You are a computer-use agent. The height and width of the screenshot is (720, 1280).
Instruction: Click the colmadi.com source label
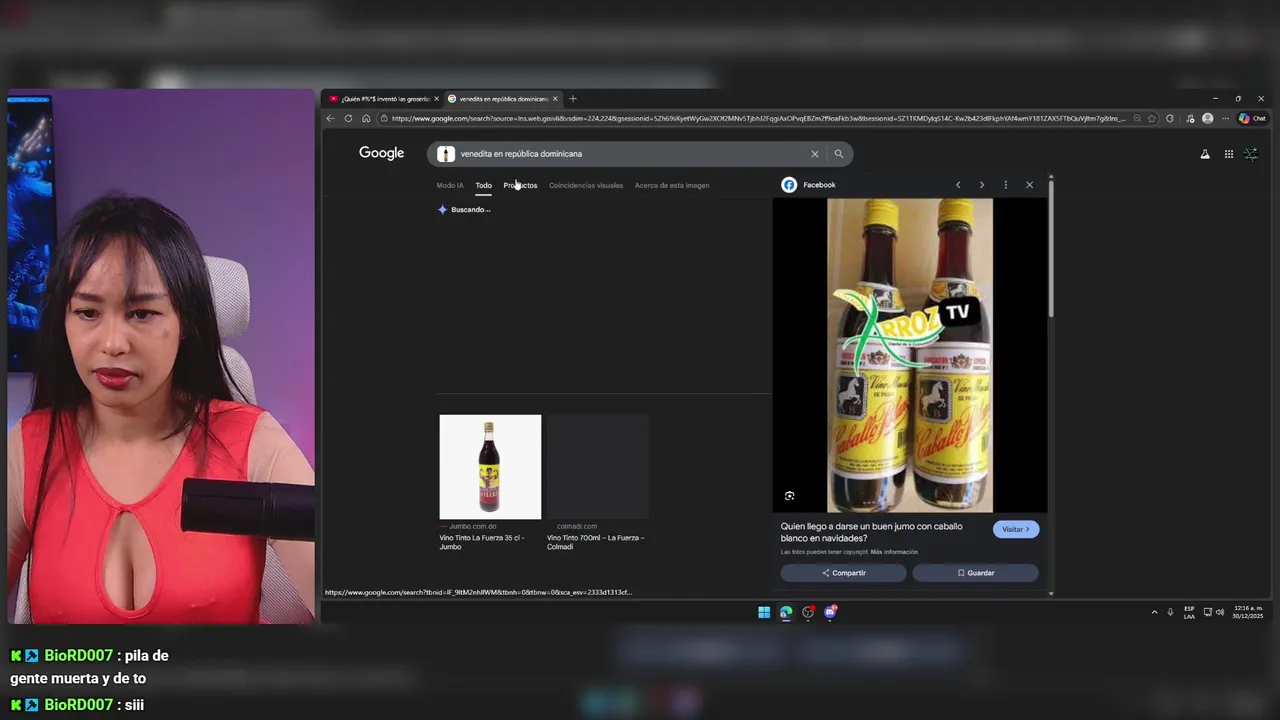(577, 526)
